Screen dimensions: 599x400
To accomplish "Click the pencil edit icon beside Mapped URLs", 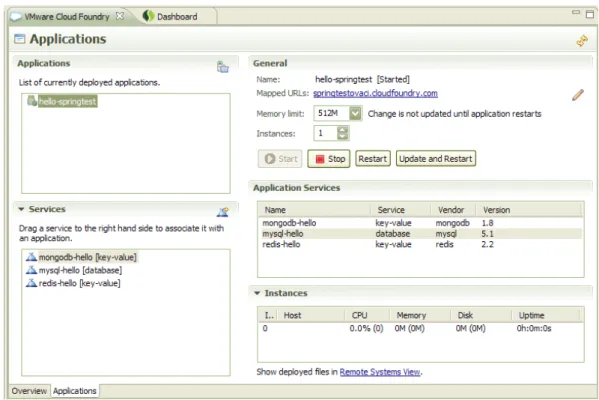I will coord(578,95).
